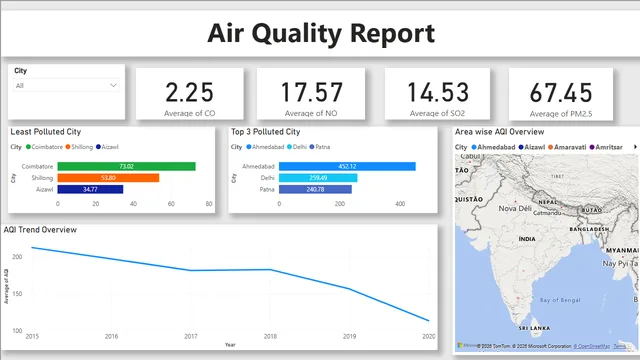Select the Delhi bar showing 259.49
Image resolution: width=640 pixels, height=360 pixels.
[x=318, y=178]
